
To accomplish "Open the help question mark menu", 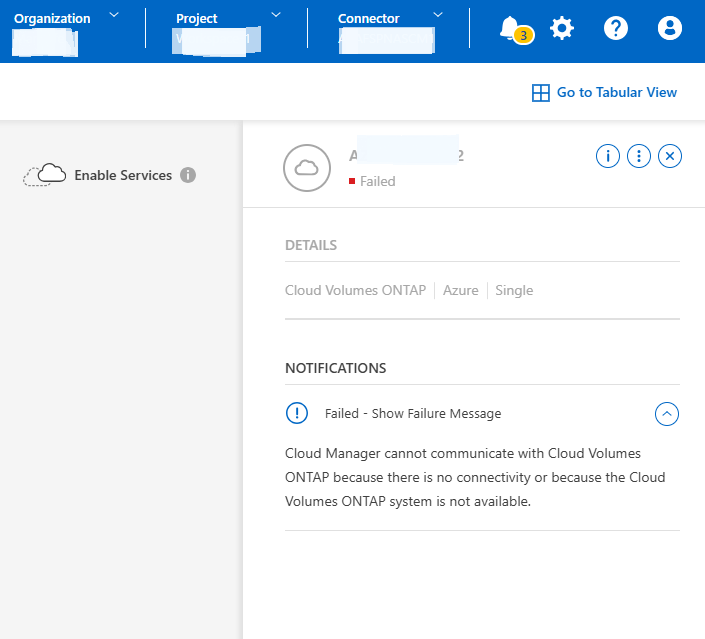I will tap(616, 28).
